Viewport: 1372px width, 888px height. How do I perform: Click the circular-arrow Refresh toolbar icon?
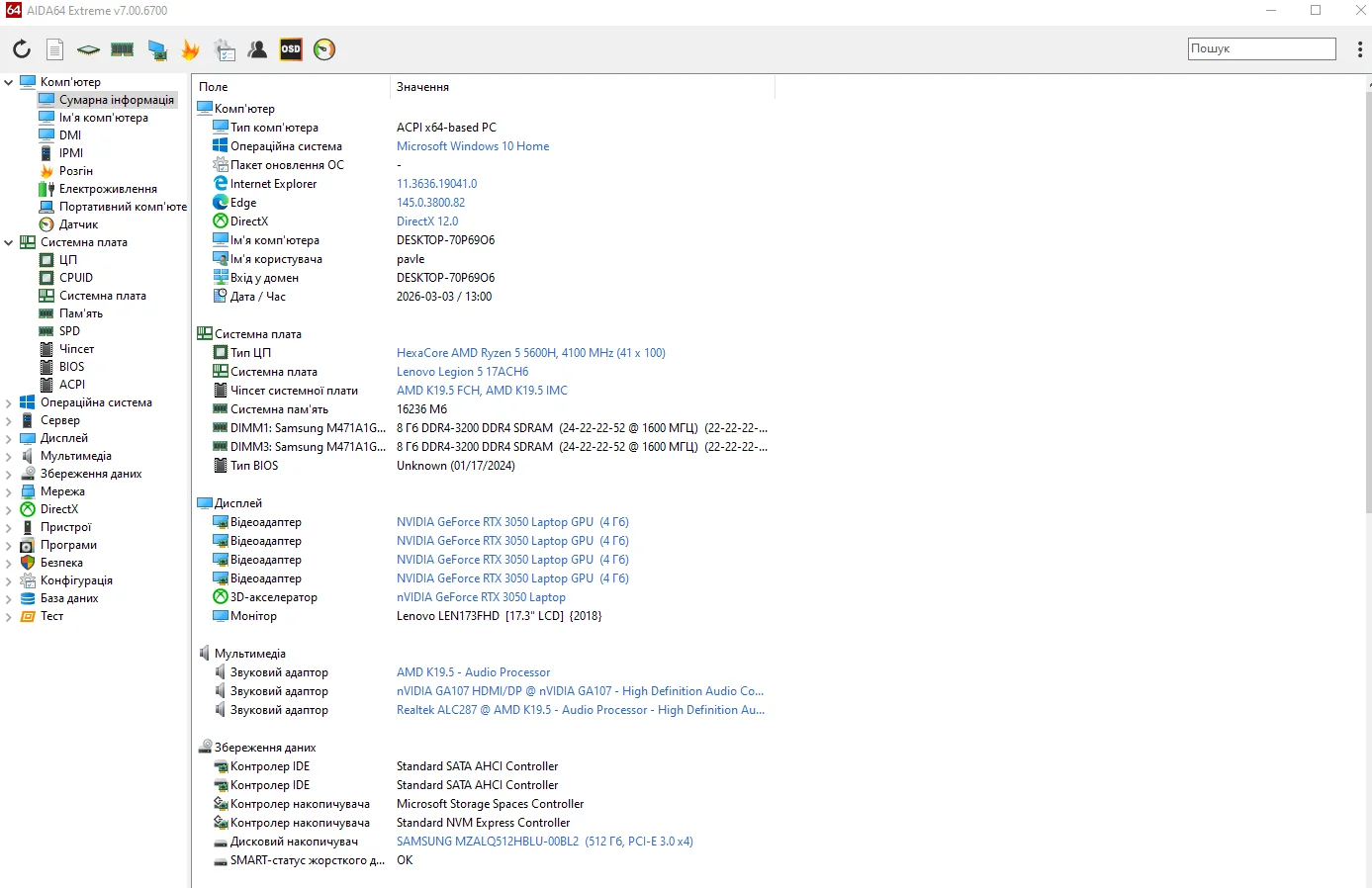tap(22, 49)
